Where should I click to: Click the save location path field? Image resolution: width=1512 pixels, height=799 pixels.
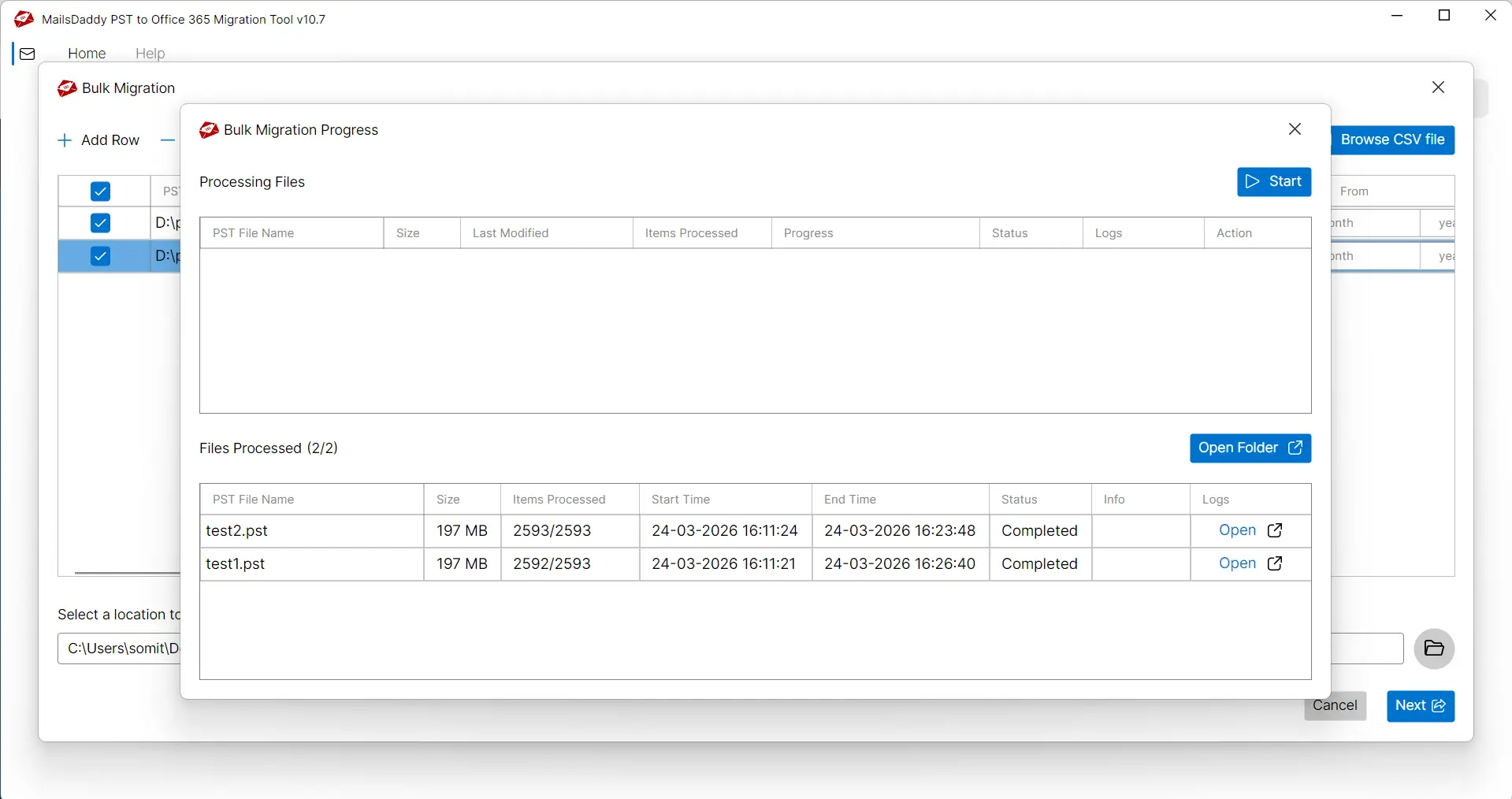click(x=118, y=648)
